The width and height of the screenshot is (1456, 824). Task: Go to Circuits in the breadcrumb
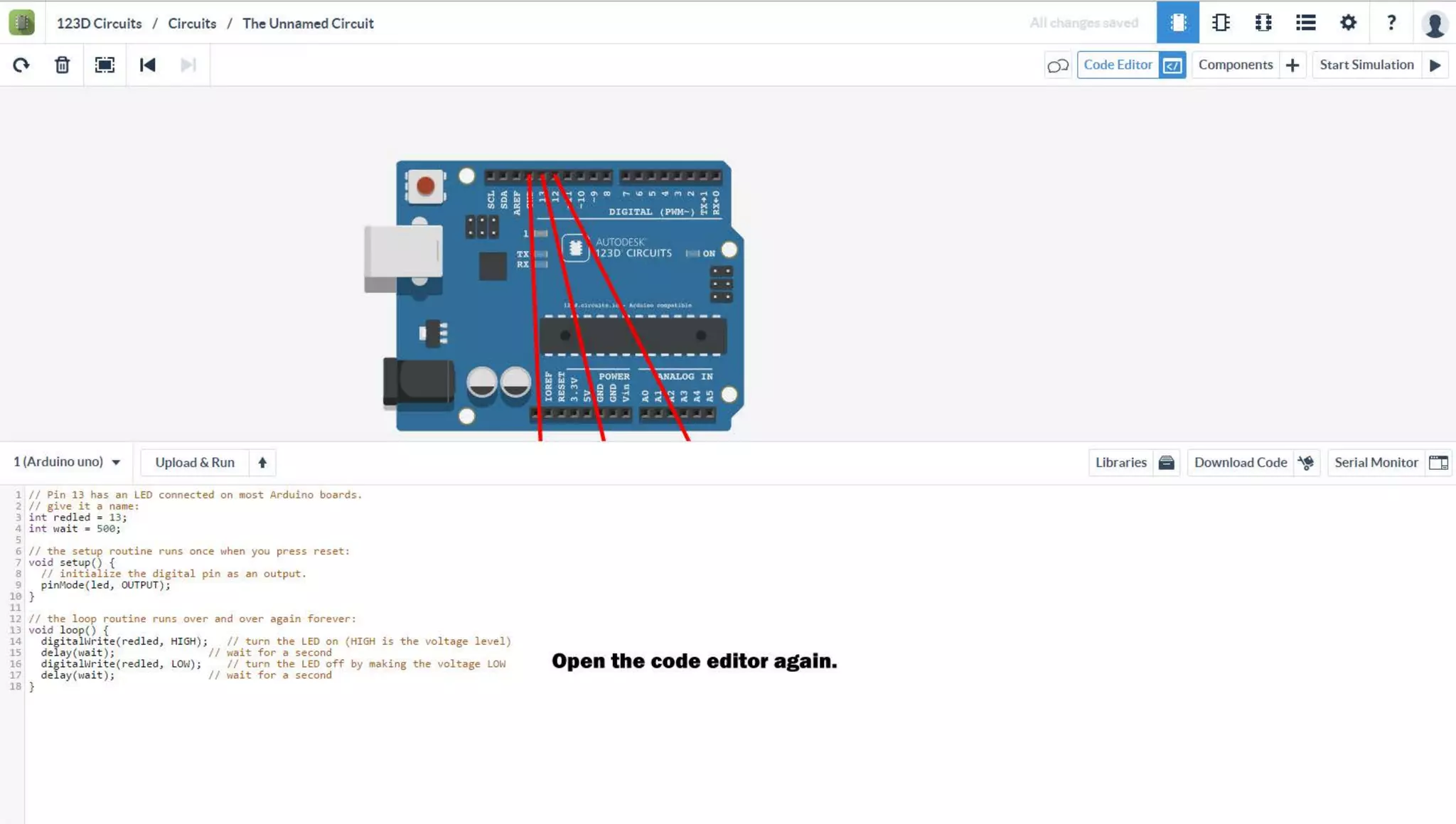click(x=192, y=23)
